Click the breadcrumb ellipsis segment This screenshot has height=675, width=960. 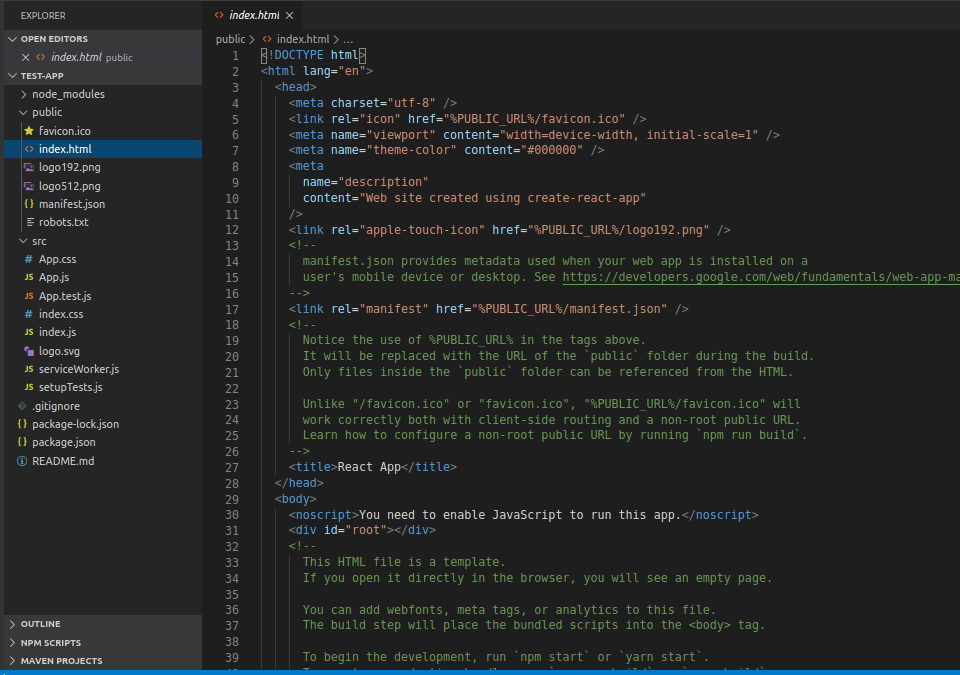pyautogui.click(x=348, y=39)
